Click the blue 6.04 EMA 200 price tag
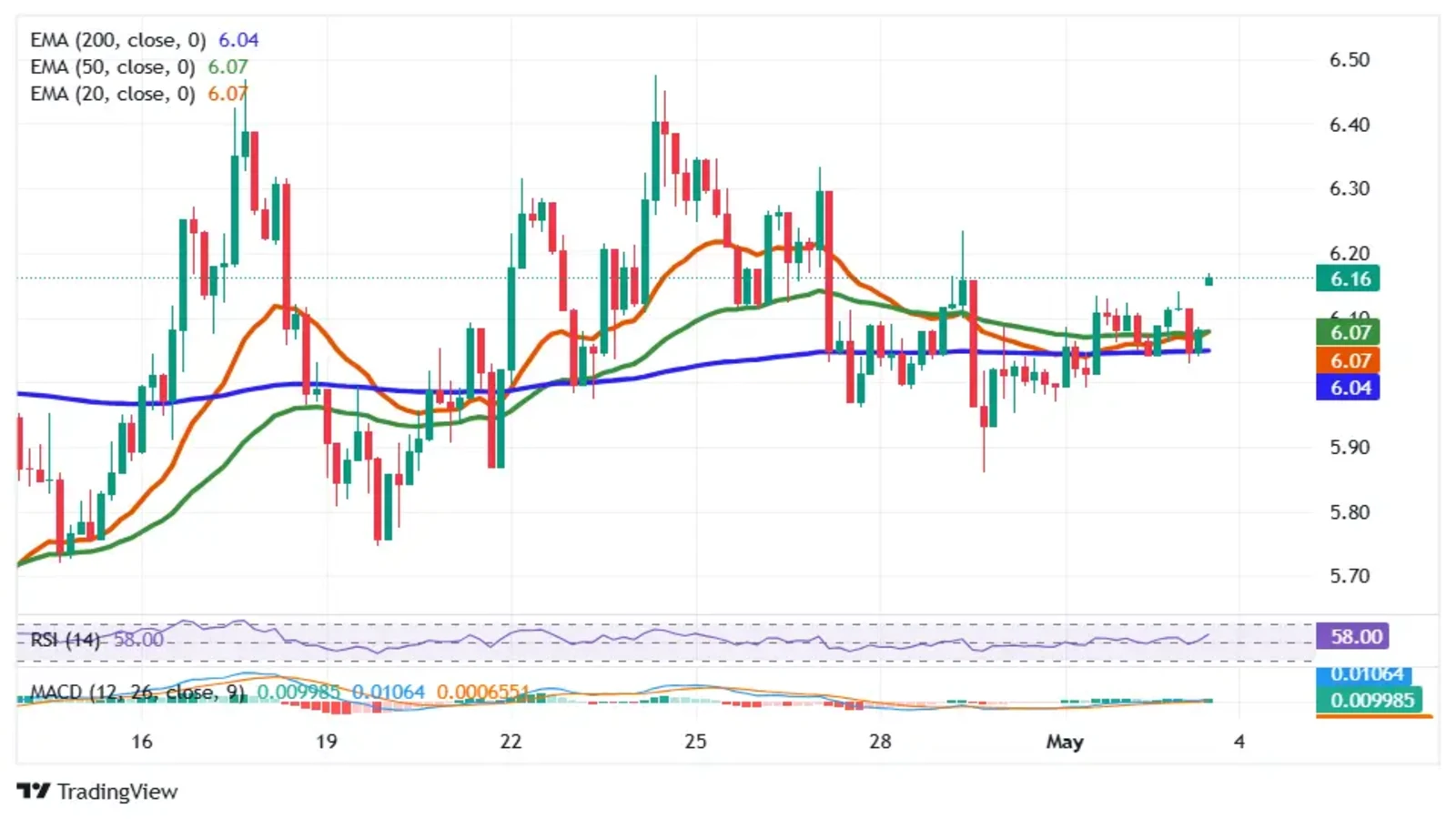 pyautogui.click(x=1348, y=388)
